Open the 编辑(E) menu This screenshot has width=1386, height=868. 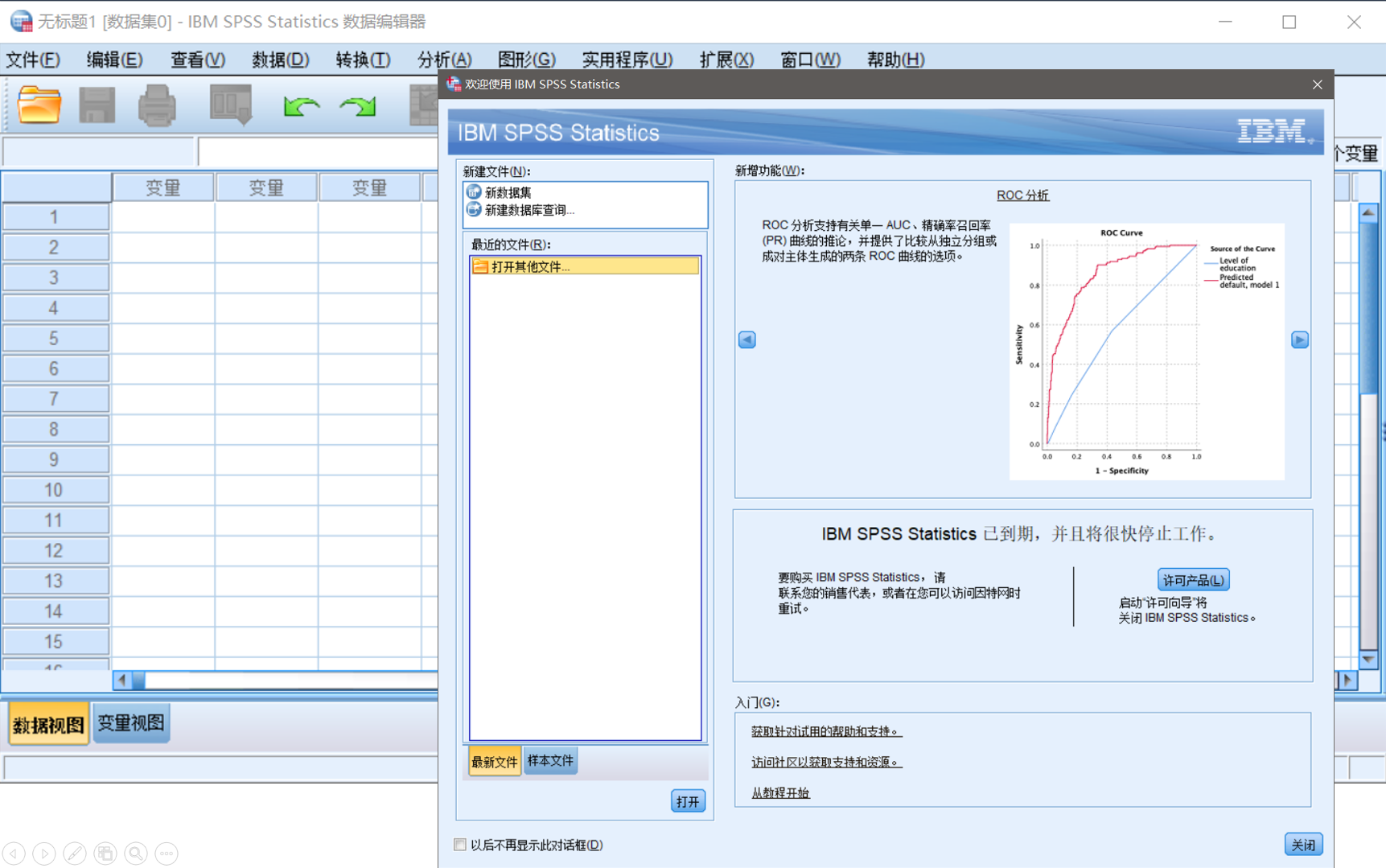(x=114, y=60)
